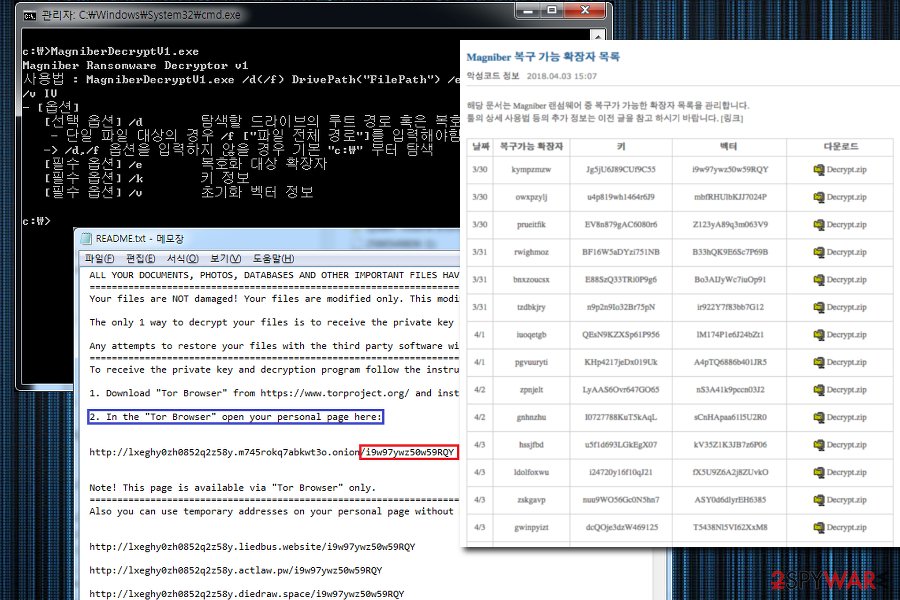Click the vector cell i9w97ywz50w59RQY in the table

pos(730,169)
